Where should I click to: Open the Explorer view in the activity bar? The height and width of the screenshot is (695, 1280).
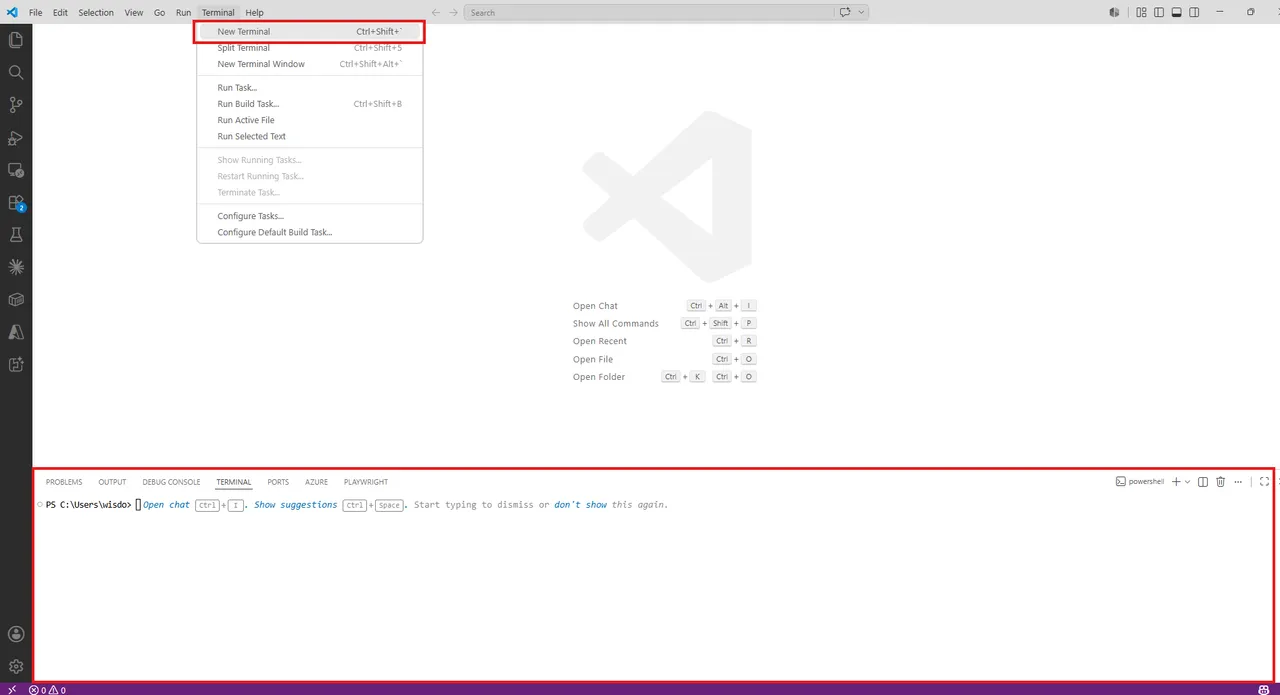point(16,40)
